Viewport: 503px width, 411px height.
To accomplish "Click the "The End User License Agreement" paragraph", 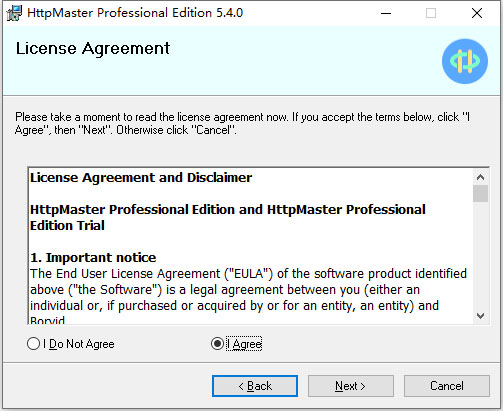I will (x=248, y=297).
